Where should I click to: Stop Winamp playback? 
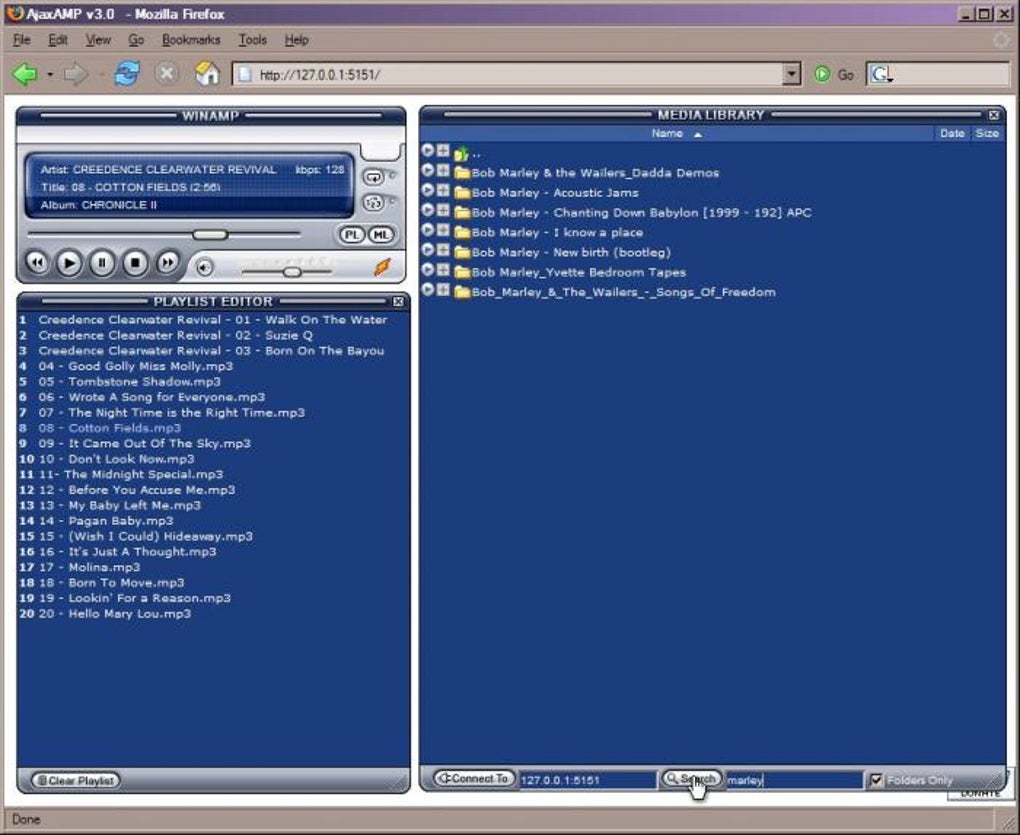click(135, 263)
